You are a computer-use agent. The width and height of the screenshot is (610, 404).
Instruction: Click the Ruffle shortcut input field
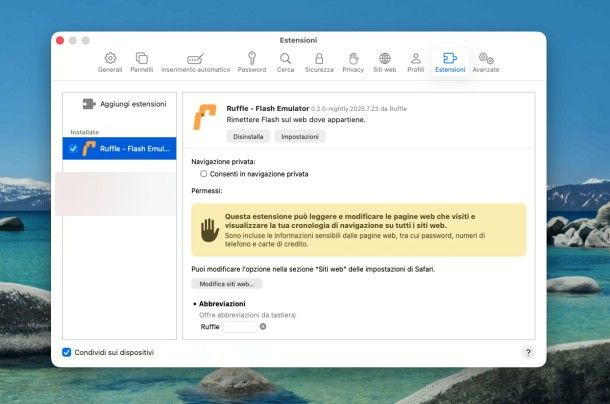tap(240, 327)
